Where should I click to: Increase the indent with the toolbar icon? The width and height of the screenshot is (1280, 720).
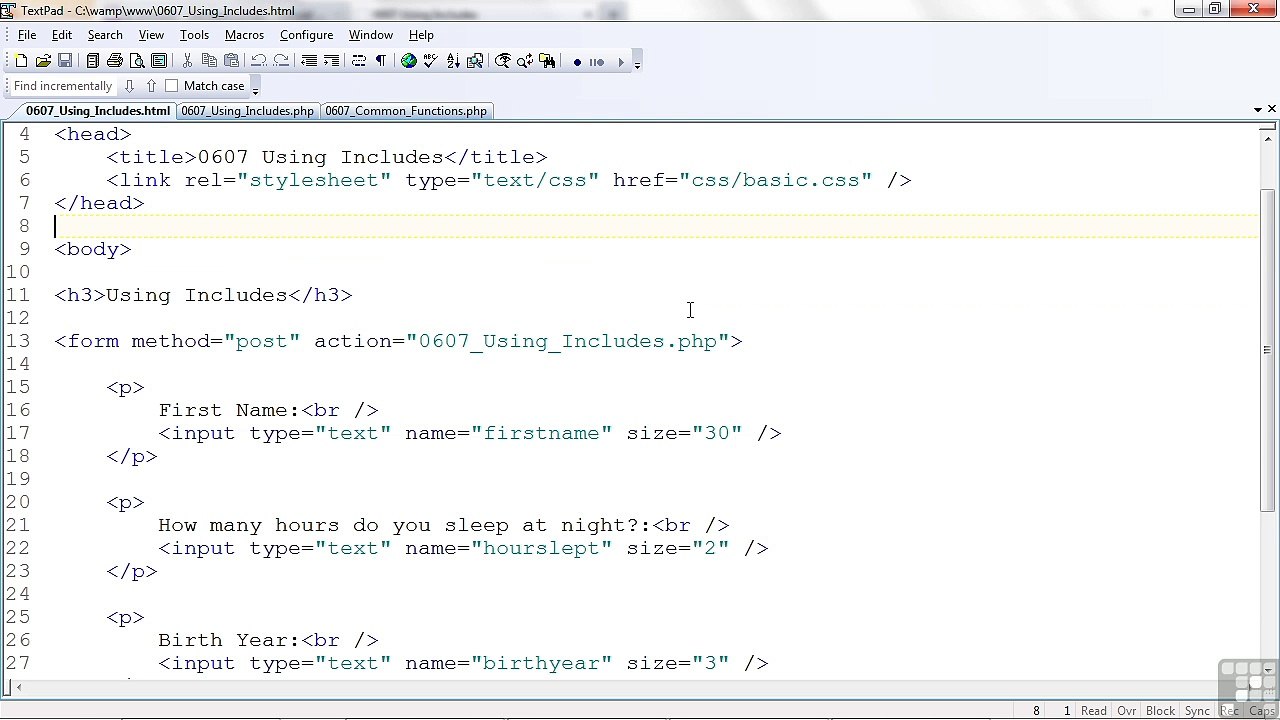coord(331,61)
